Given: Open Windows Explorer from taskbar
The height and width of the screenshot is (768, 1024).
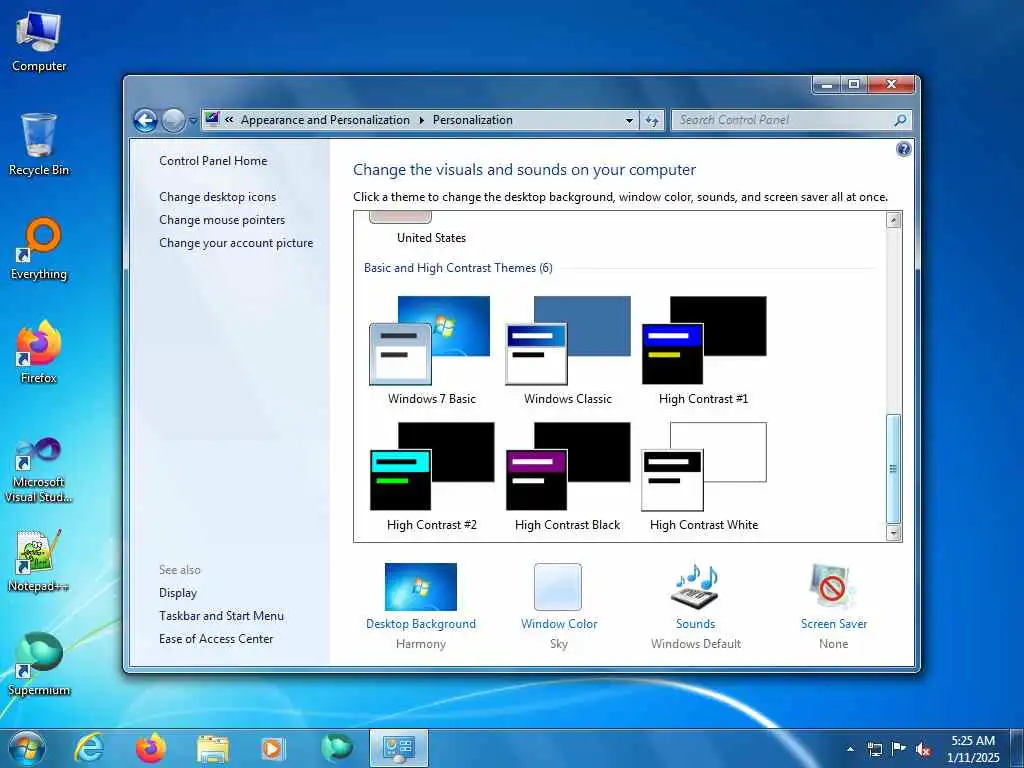Looking at the screenshot, I should coord(213,749).
